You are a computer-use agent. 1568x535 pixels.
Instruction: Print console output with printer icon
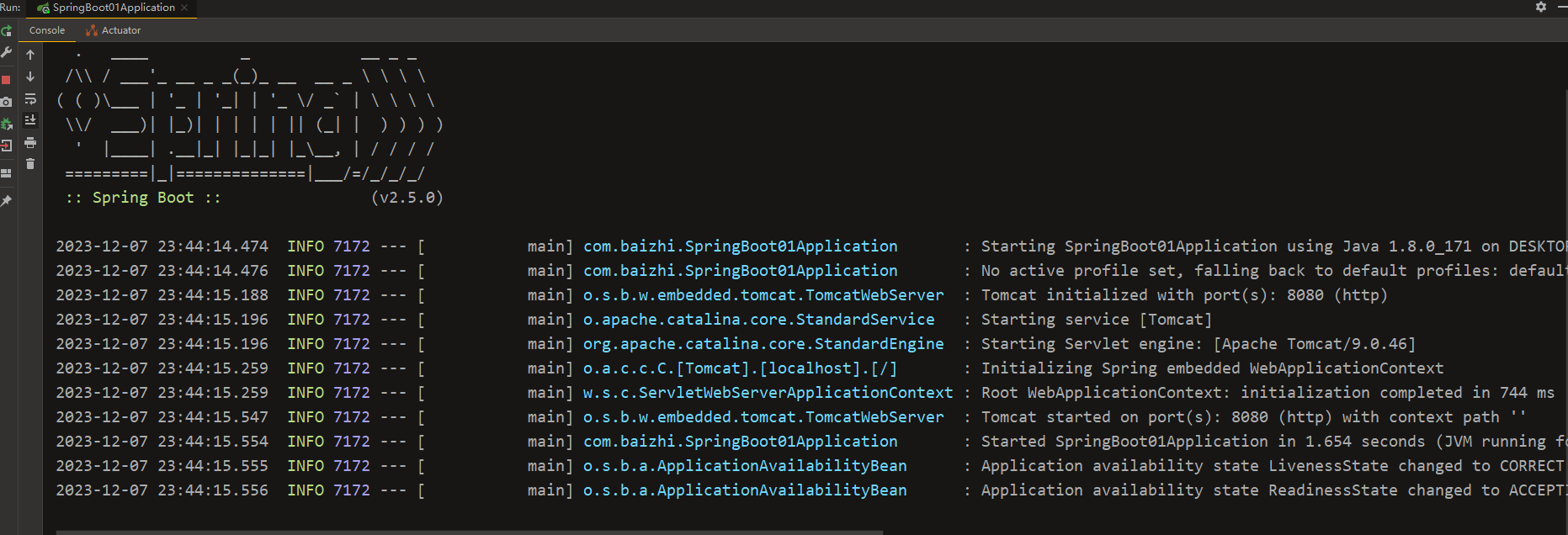tap(30, 142)
